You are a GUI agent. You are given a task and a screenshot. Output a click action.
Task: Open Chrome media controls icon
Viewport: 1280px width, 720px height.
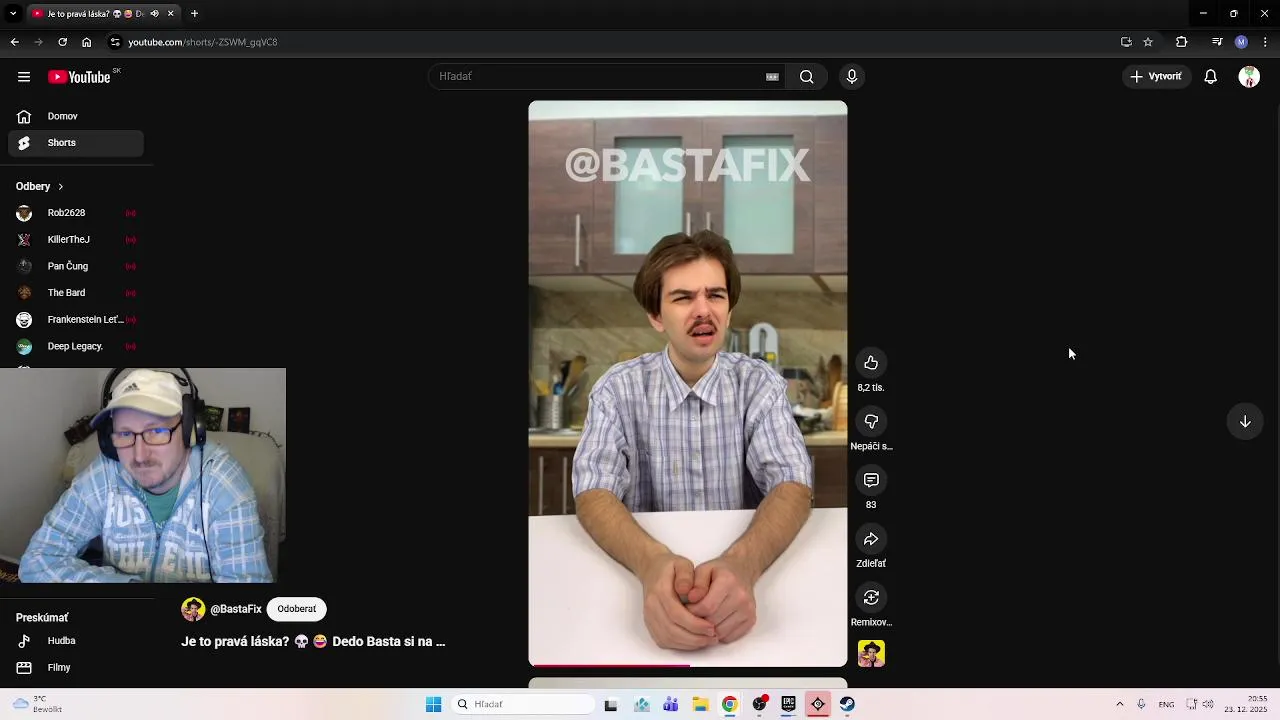[1217, 42]
